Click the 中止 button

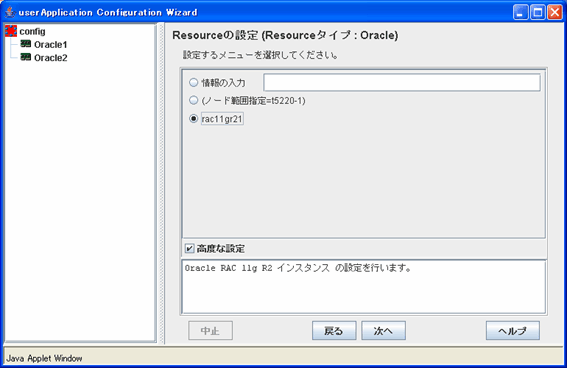pos(210,330)
